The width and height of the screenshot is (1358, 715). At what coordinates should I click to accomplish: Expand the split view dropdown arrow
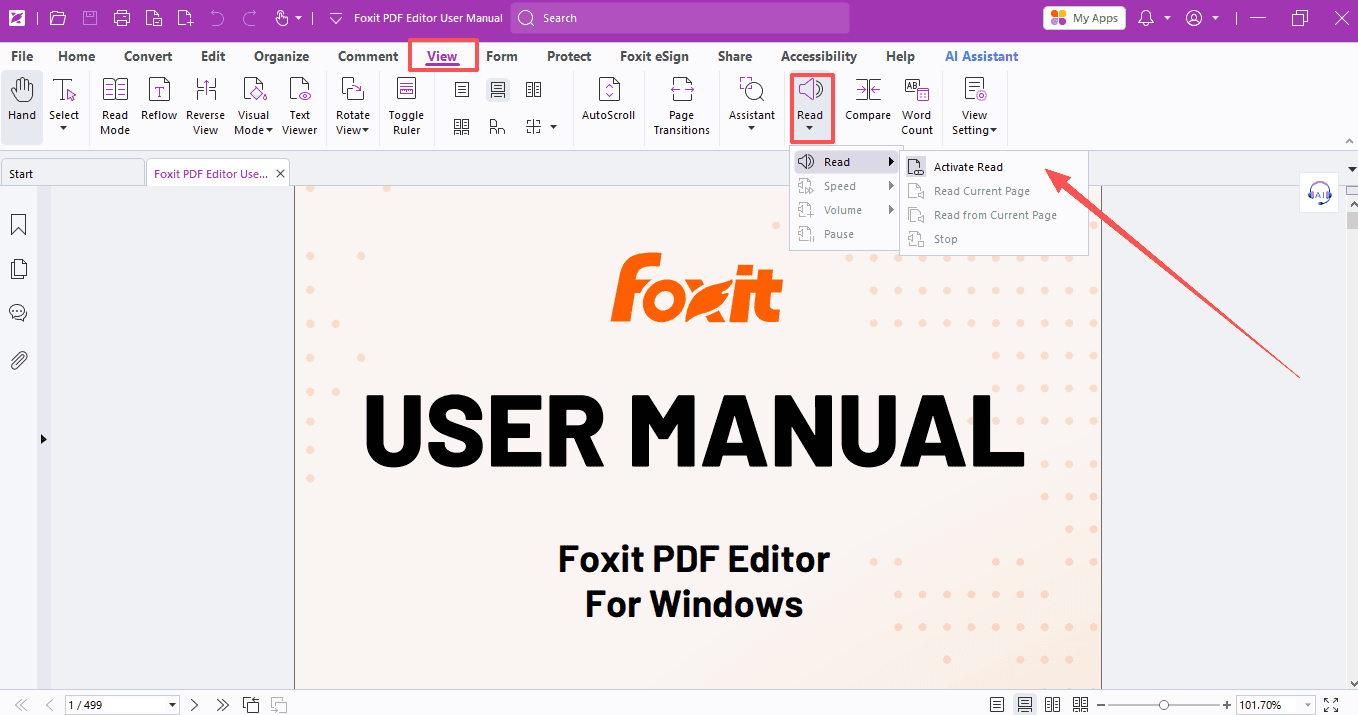pos(553,127)
